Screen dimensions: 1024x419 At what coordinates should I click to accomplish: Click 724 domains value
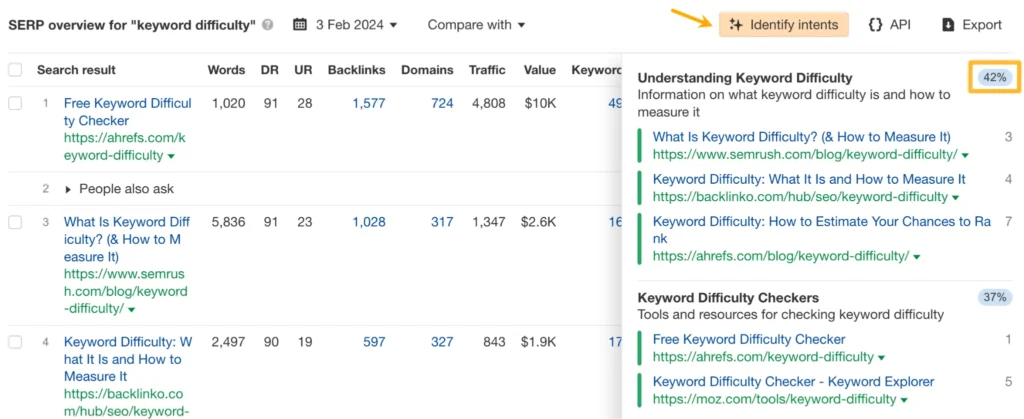click(442, 102)
